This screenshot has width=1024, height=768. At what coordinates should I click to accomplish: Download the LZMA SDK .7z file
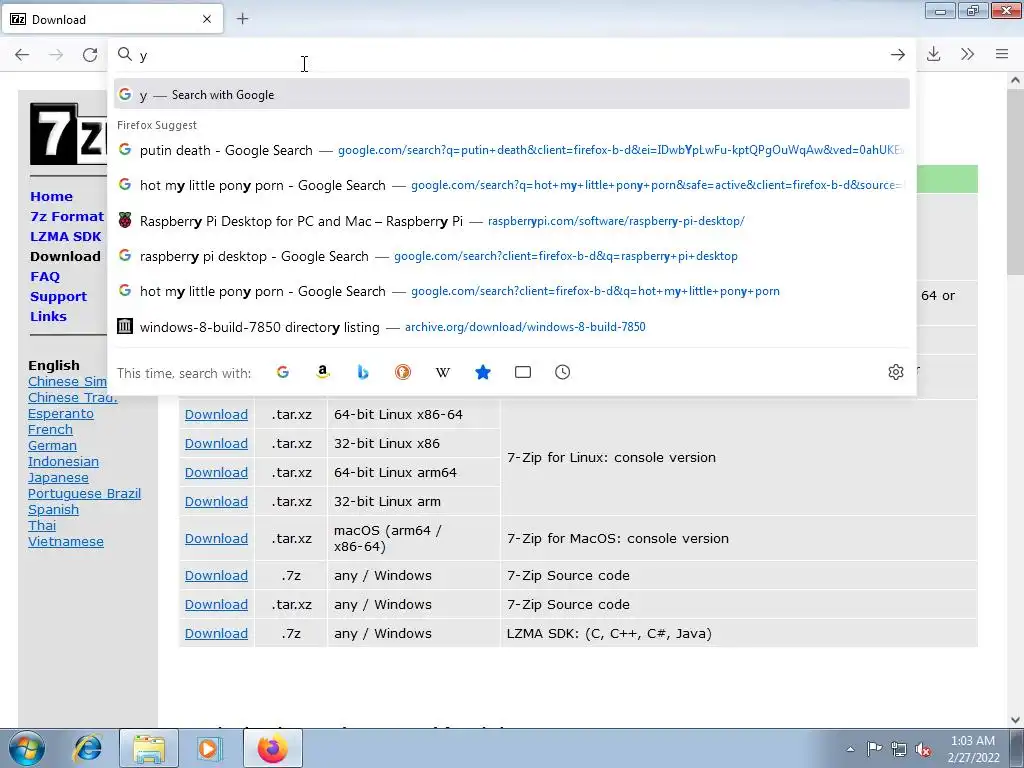(216, 633)
